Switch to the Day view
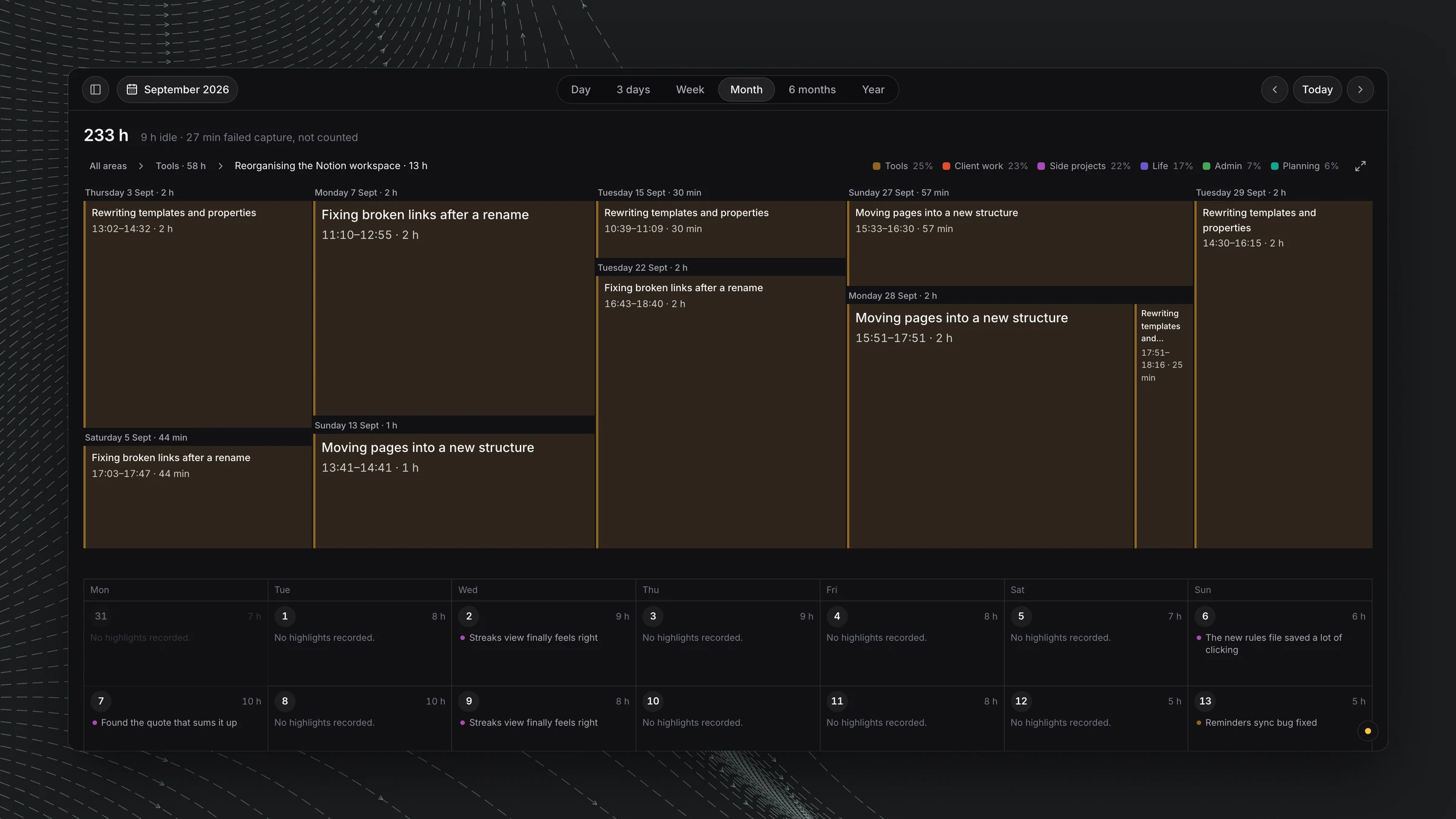This screenshot has width=1456, height=819. point(581,89)
